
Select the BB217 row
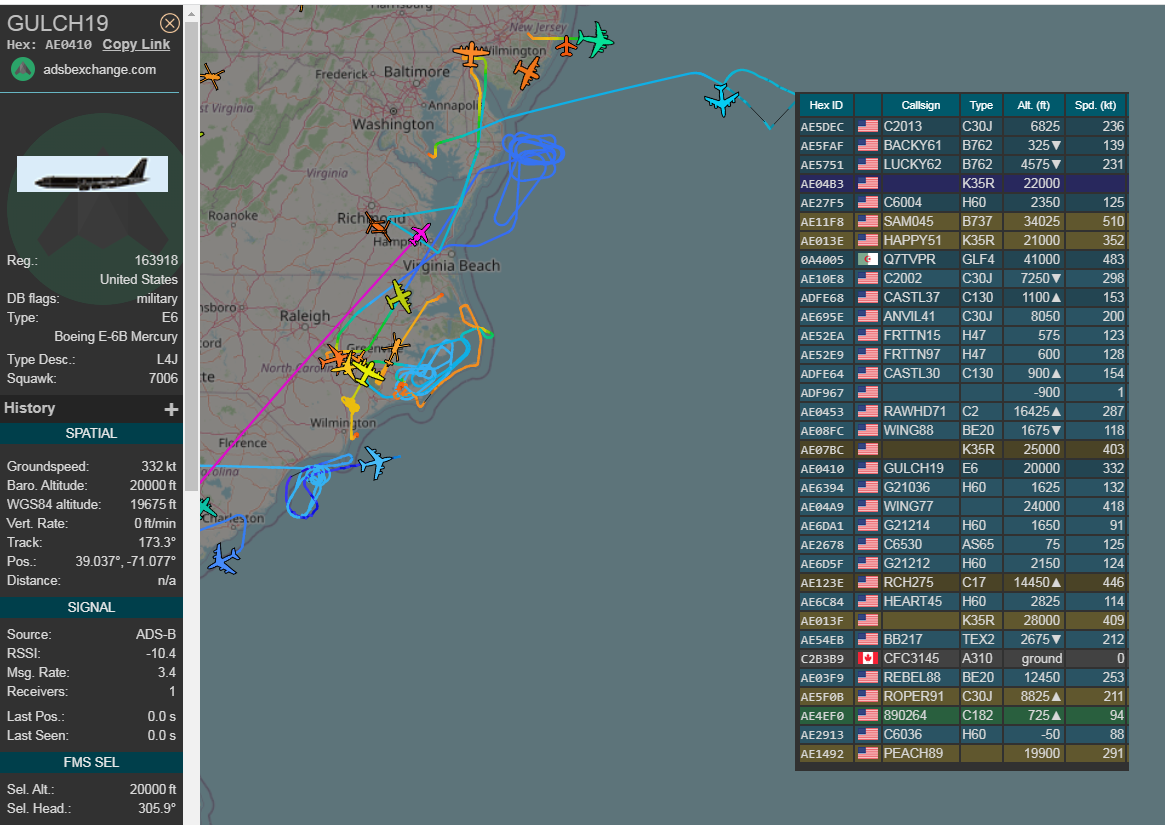coord(962,640)
